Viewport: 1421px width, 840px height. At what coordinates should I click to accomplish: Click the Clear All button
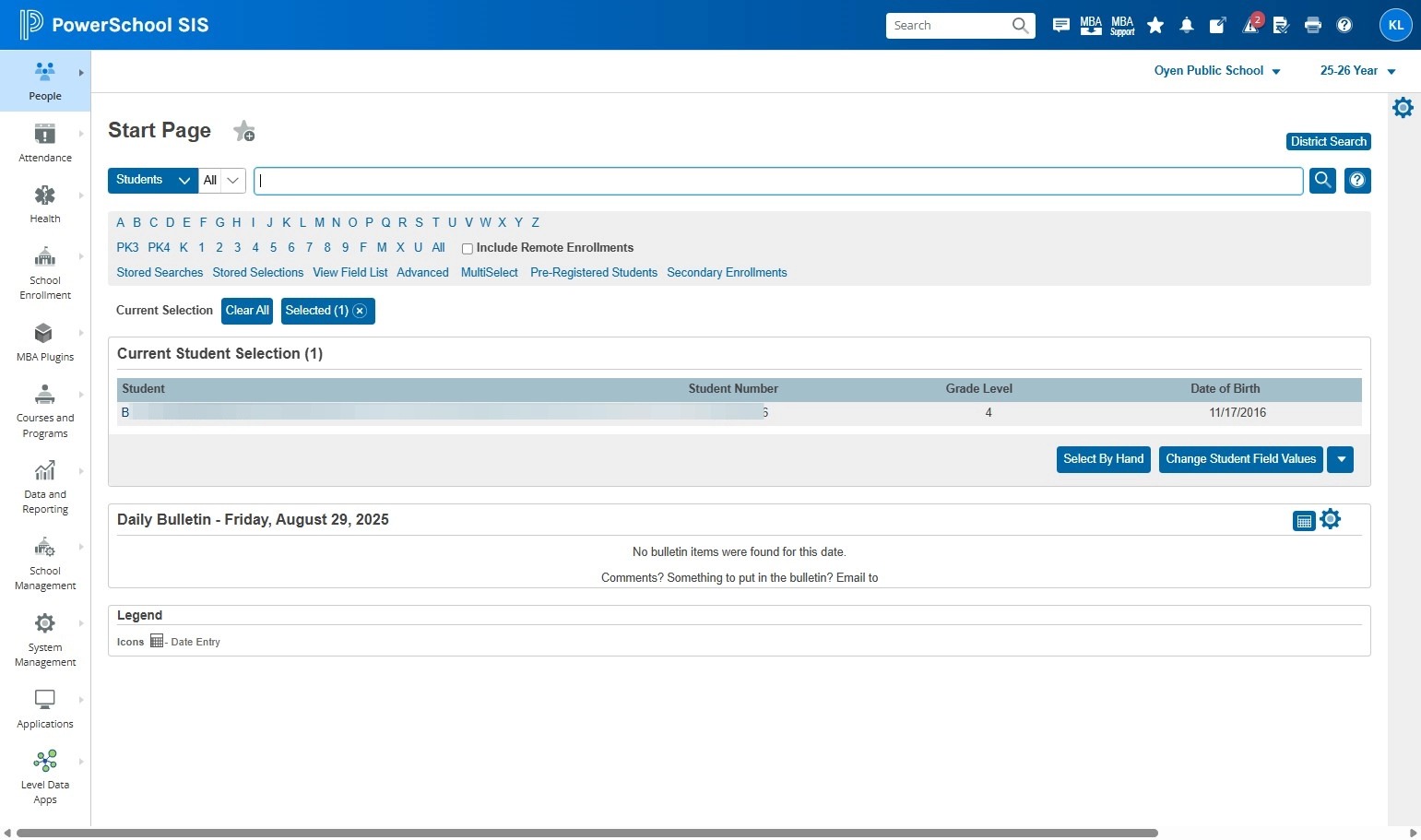coord(247,311)
